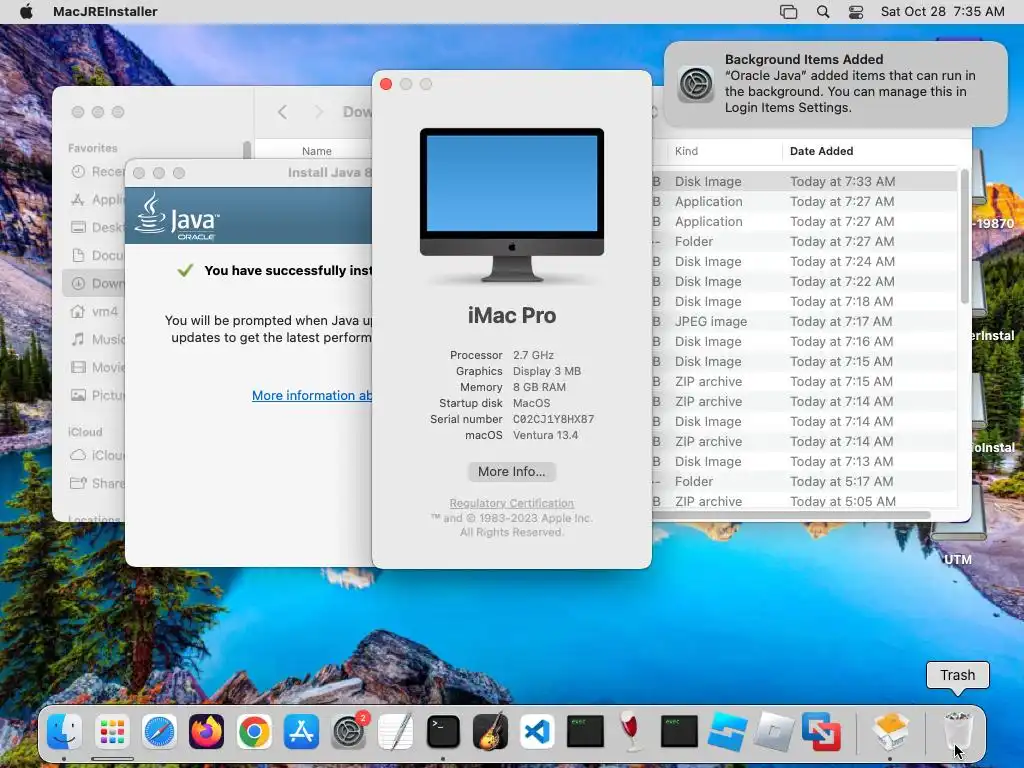The height and width of the screenshot is (768, 1024).
Task: Open System Settings with the red badge
Action: point(349,731)
